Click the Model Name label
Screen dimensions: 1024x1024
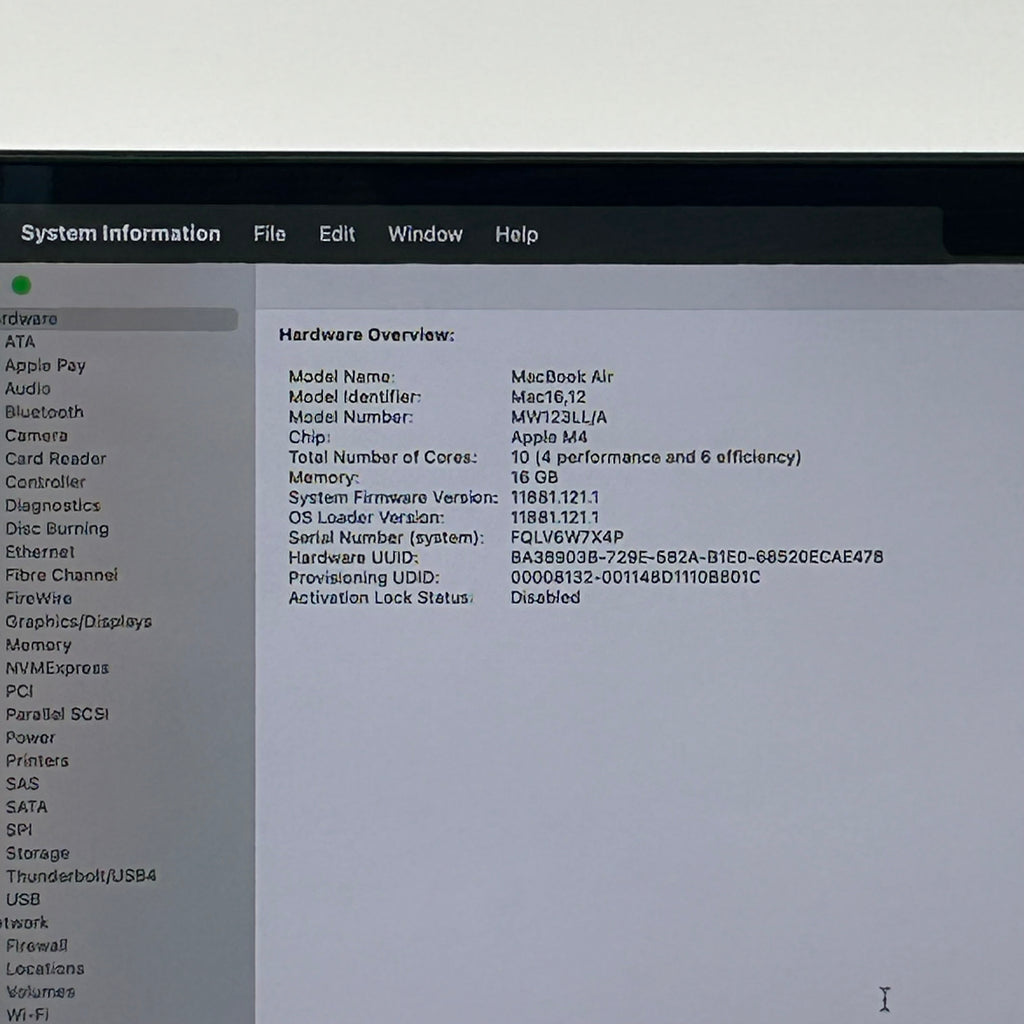pyautogui.click(x=342, y=377)
